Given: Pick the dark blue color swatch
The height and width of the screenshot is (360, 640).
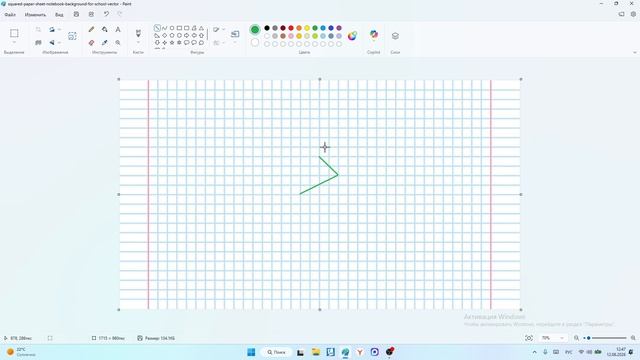Looking at the screenshot, I should (331, 28).
